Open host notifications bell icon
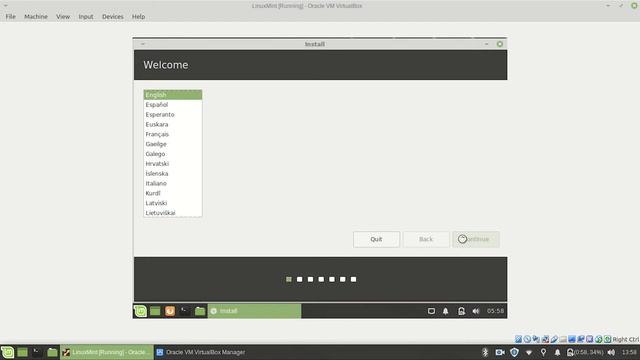Image resolution: width=640 pixels, height=360 pixels. (x=557, y=352)
